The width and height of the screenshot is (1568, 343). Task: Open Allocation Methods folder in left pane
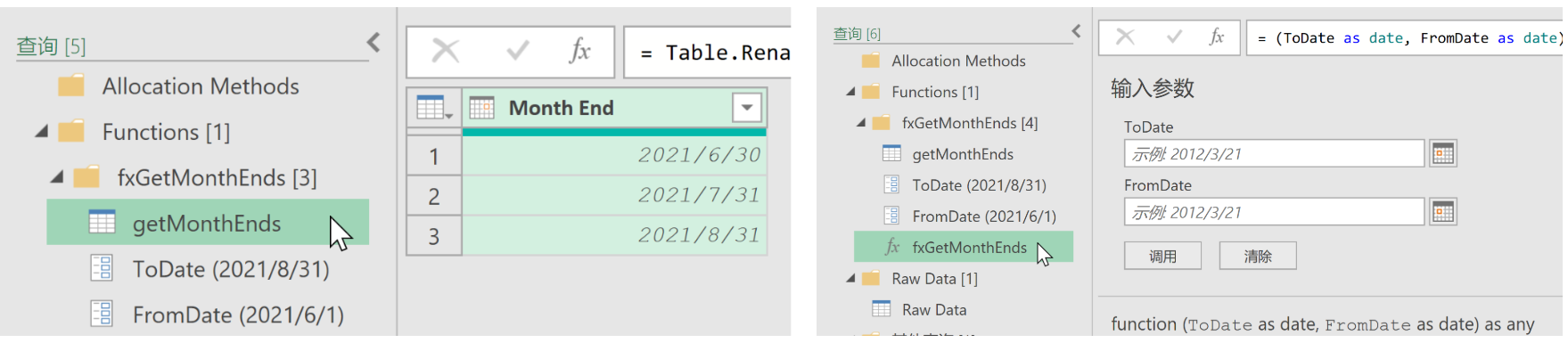pos(201,86)
